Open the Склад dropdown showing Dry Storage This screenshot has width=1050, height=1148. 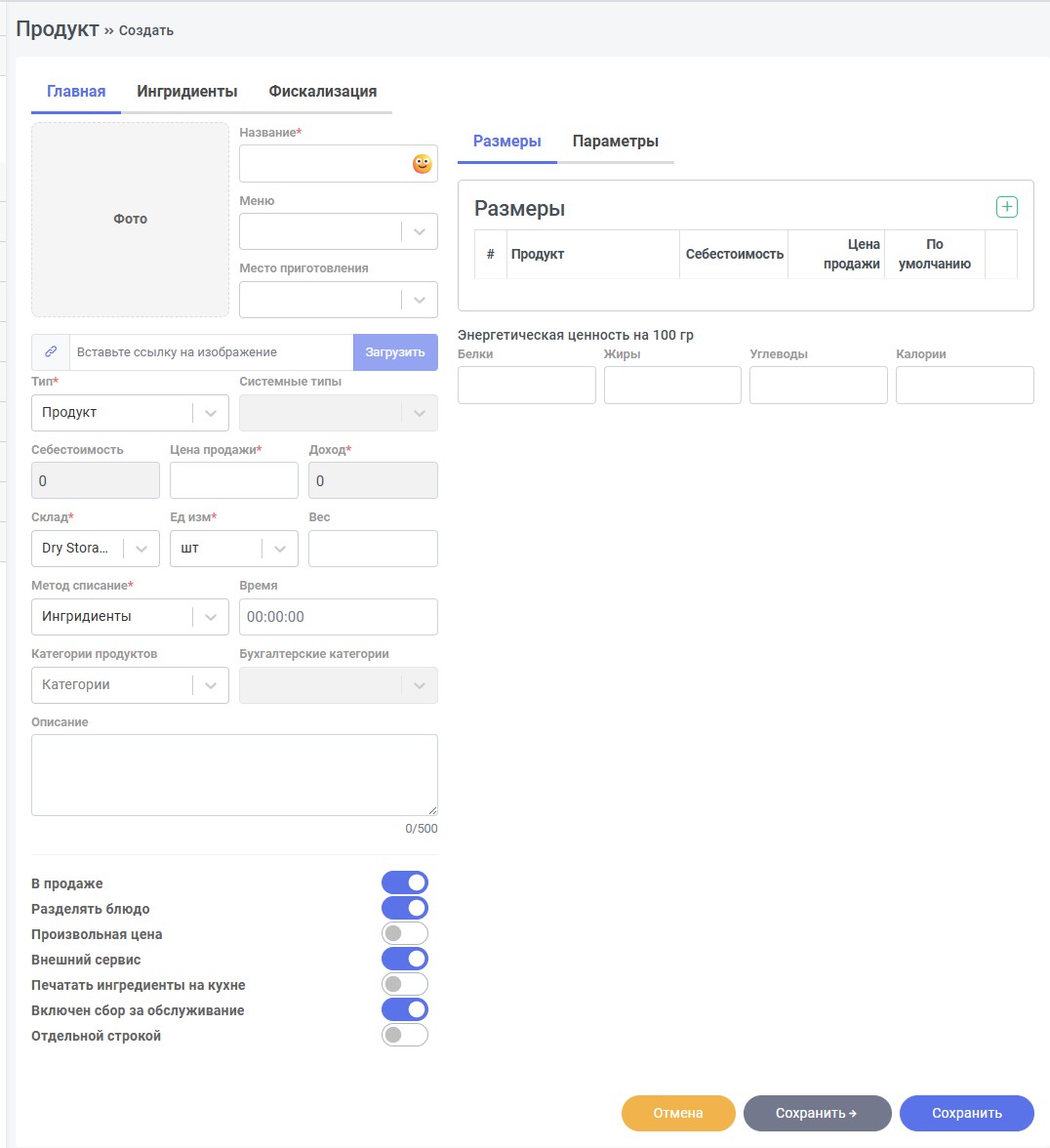95,549
